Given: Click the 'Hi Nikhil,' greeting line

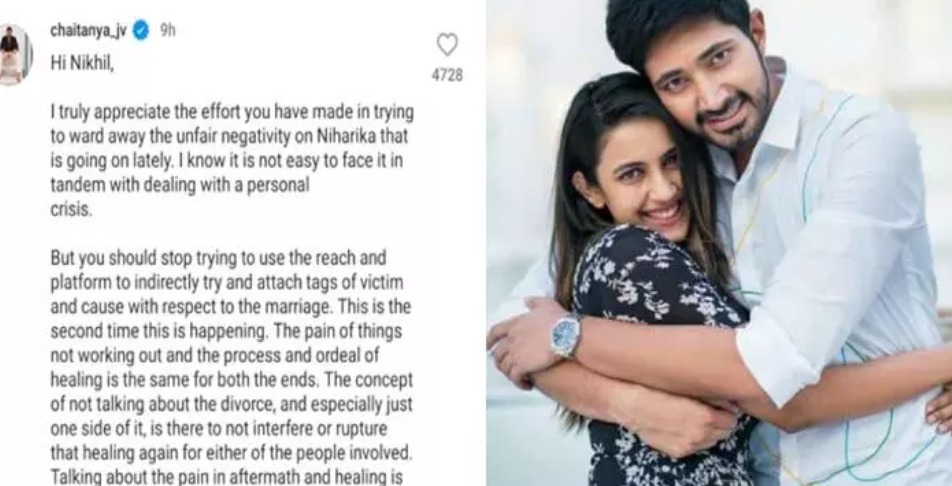Looking at the screenshot, I should click(x=82, y=63).
